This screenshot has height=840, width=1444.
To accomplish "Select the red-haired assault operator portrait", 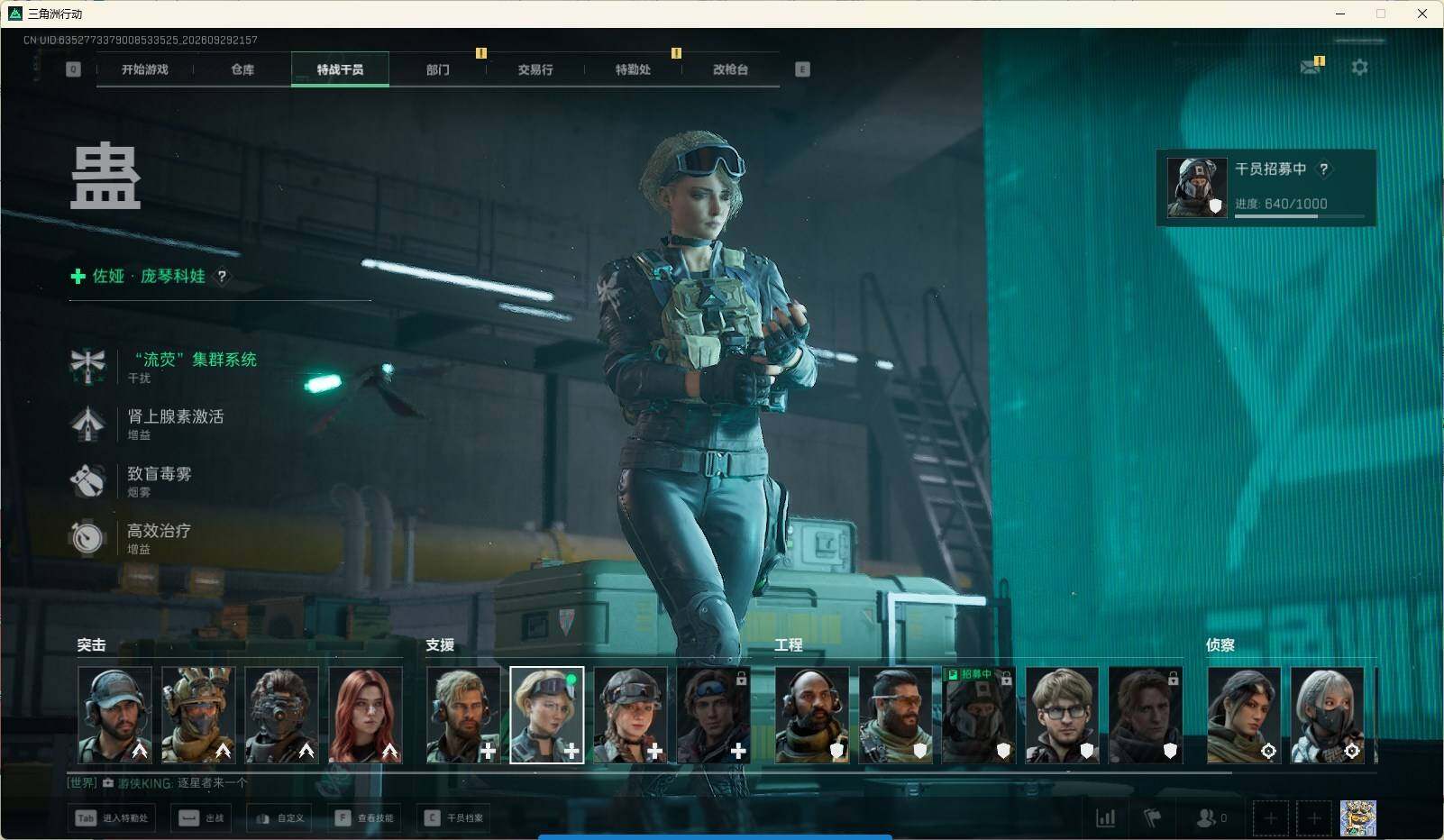I will click(365, 716).
